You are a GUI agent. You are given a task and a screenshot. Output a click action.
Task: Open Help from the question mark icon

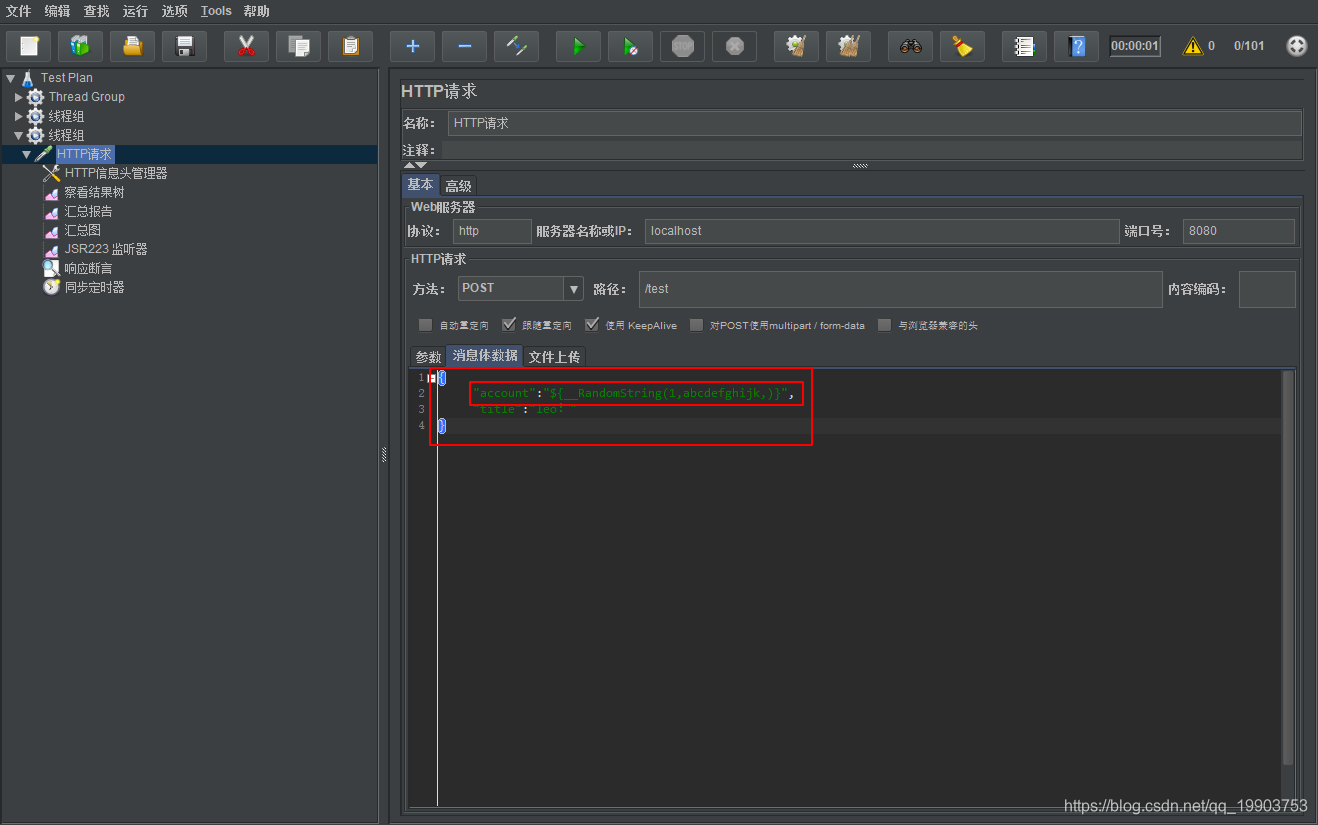(1076, 46)
